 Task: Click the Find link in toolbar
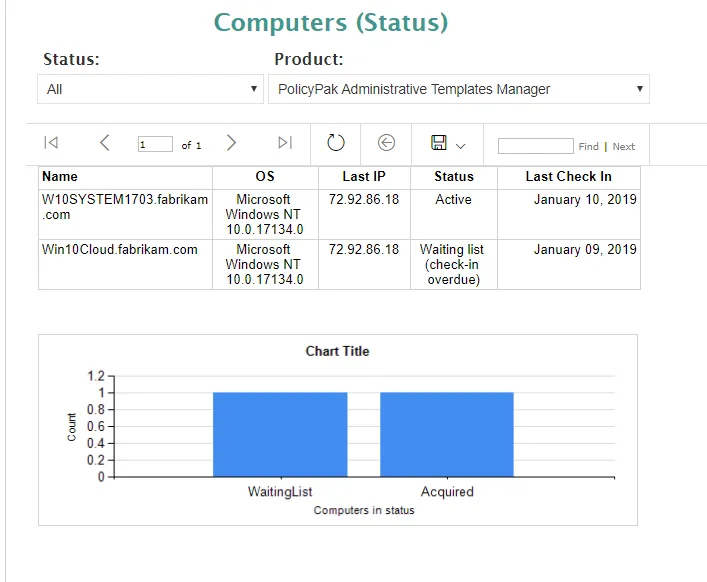point(589,146)
